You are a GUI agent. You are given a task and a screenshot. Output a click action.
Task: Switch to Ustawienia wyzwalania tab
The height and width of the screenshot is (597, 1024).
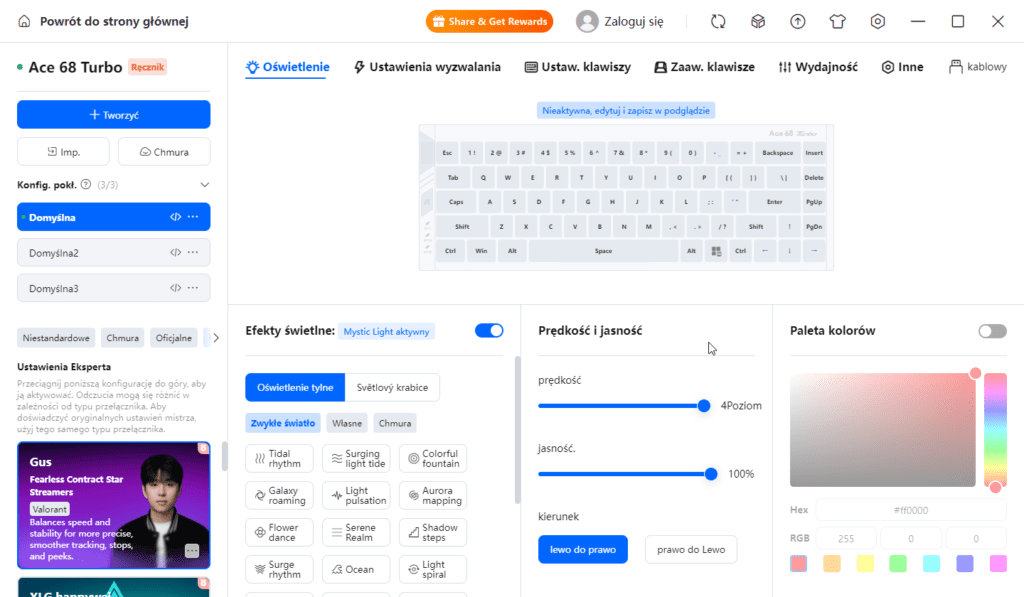(x=427, y=67)
